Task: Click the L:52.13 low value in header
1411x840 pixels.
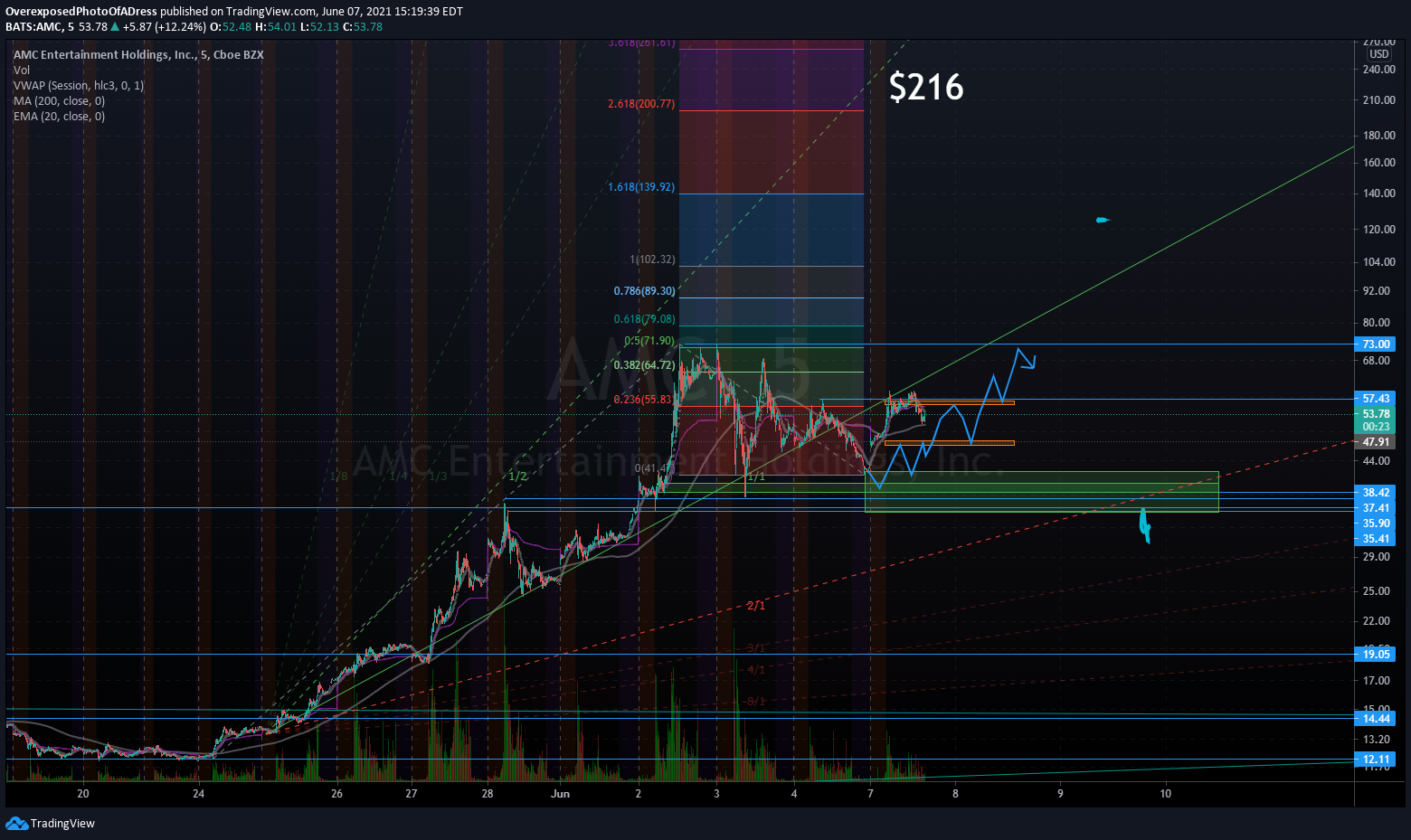Action: 320,26
